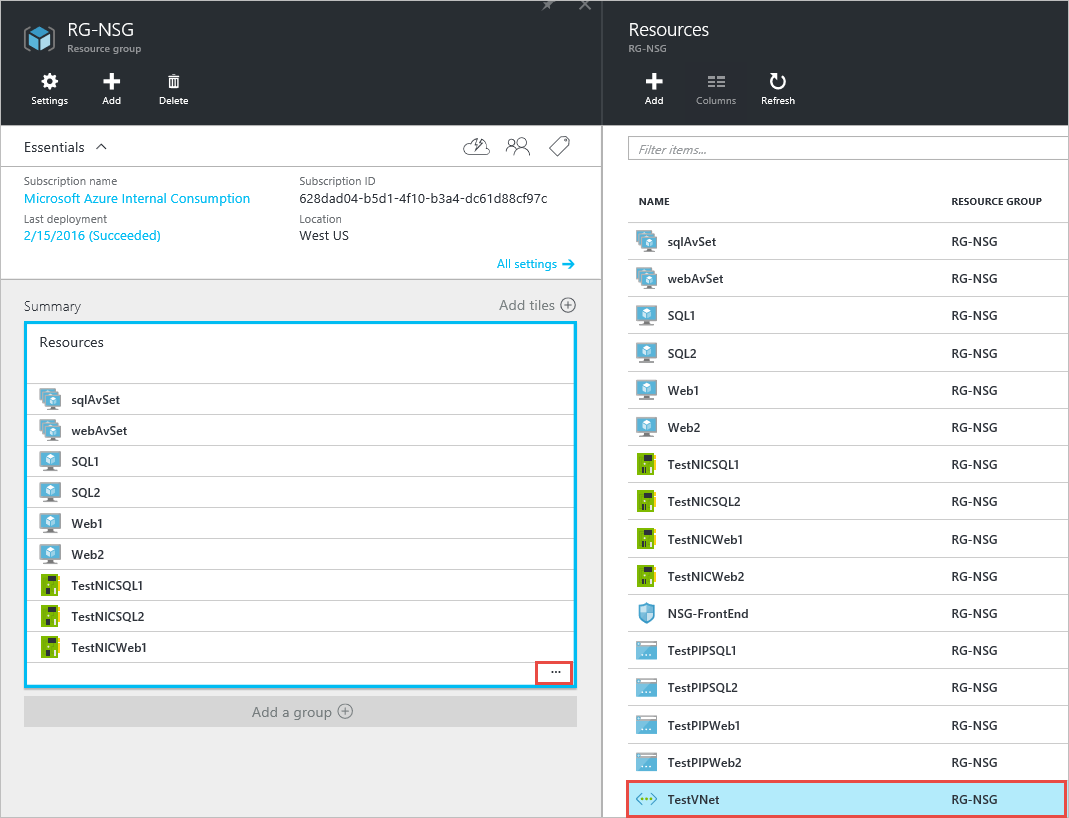Viewport: 1069px width, 818px height.
Task: Click Add tiles button
Action: tap(537, 305)
